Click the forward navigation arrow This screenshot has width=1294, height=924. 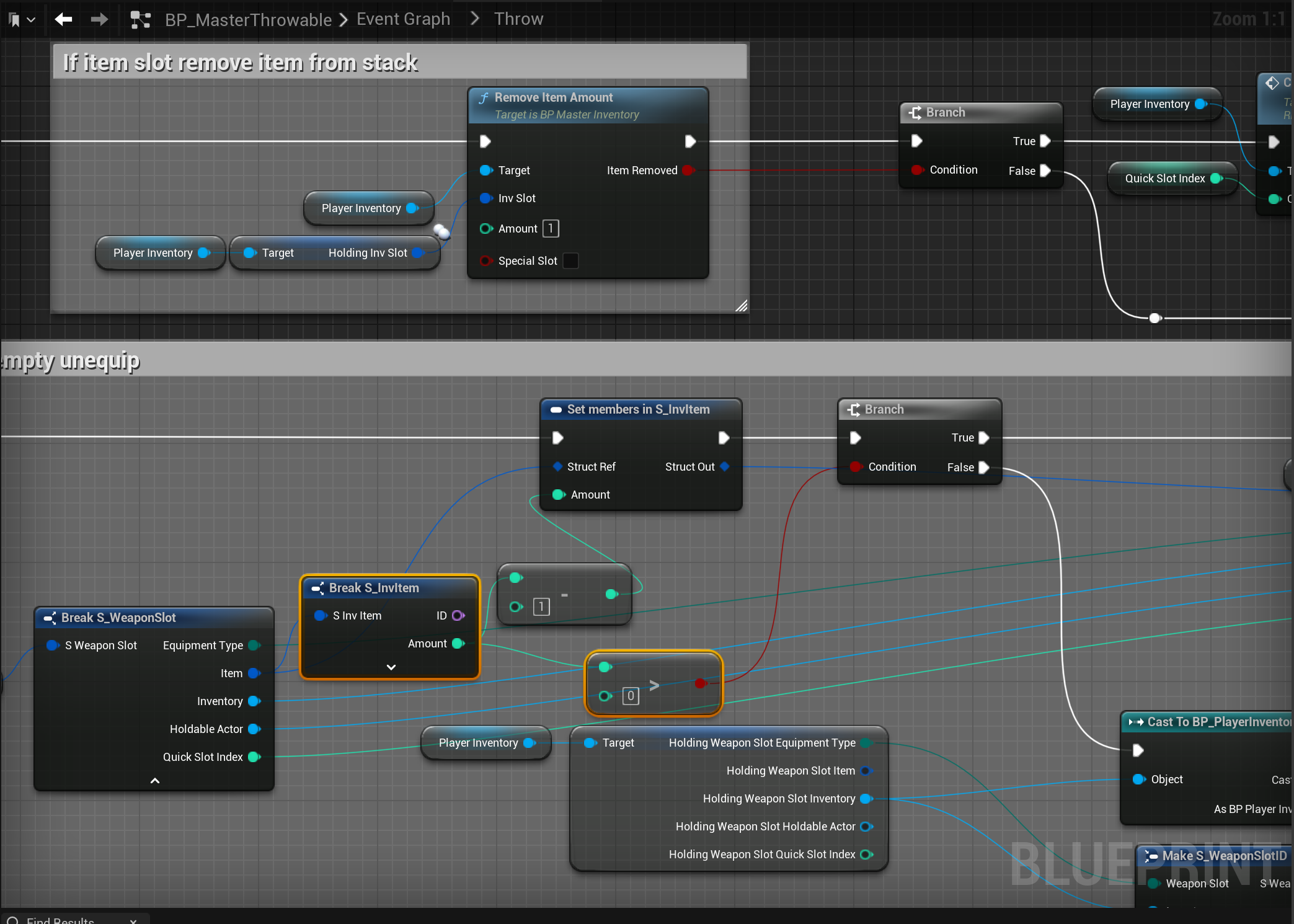coord(99,19)
